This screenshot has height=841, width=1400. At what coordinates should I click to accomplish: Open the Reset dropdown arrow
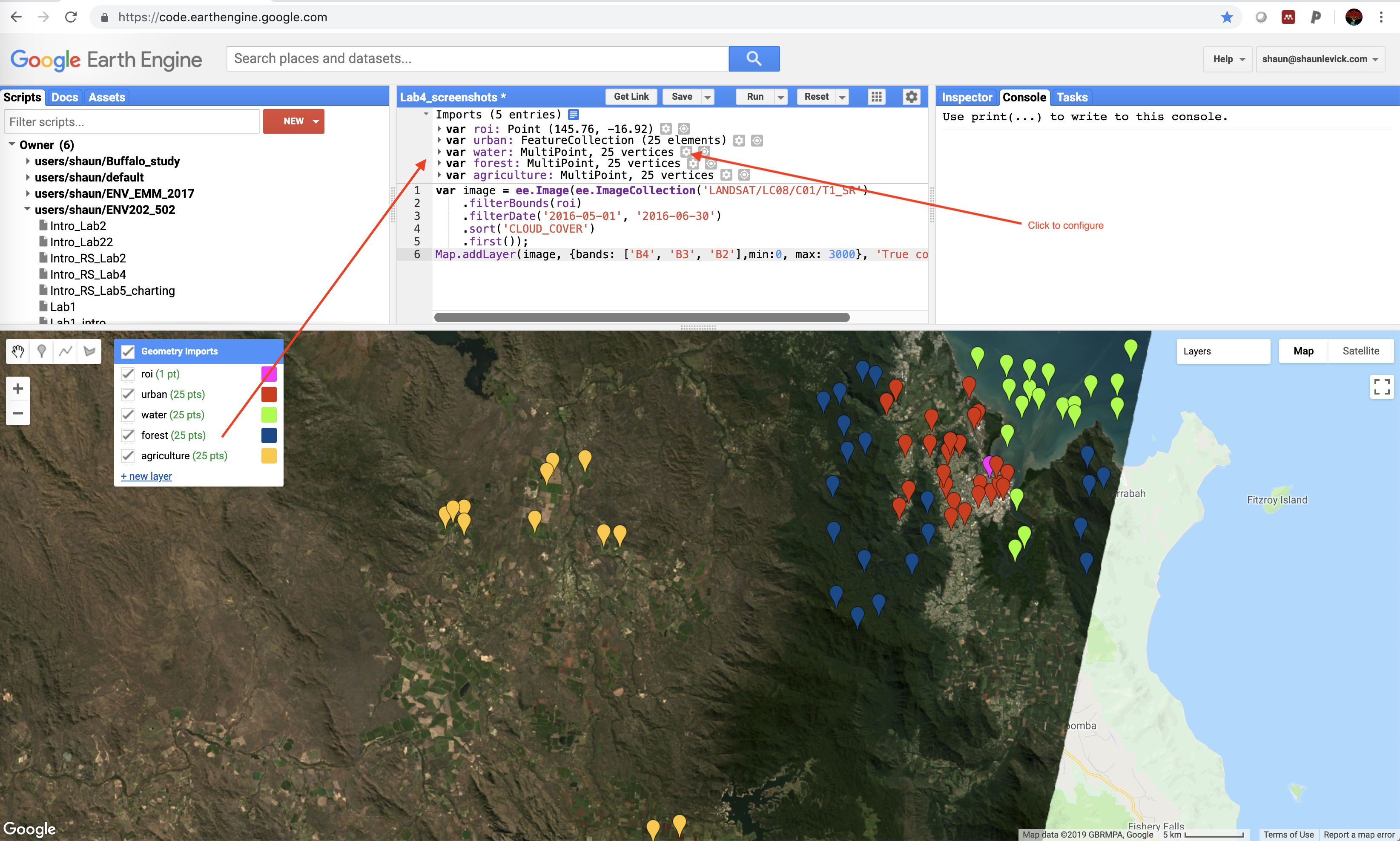click(842, 97)
